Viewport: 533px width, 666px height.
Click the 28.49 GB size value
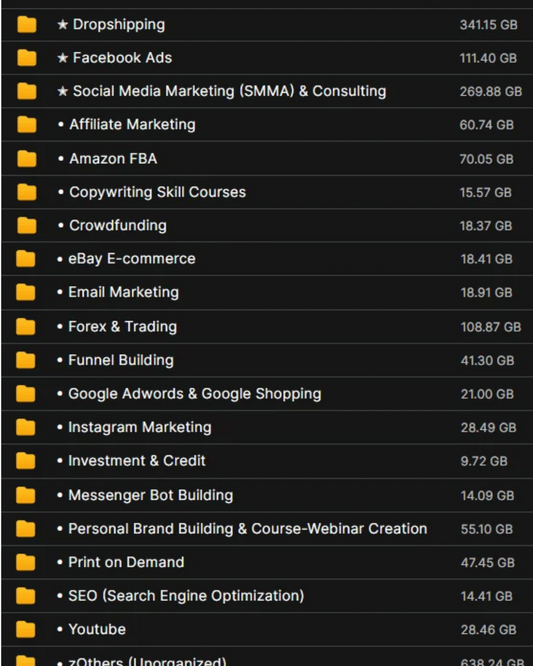[x=488, y=428]
